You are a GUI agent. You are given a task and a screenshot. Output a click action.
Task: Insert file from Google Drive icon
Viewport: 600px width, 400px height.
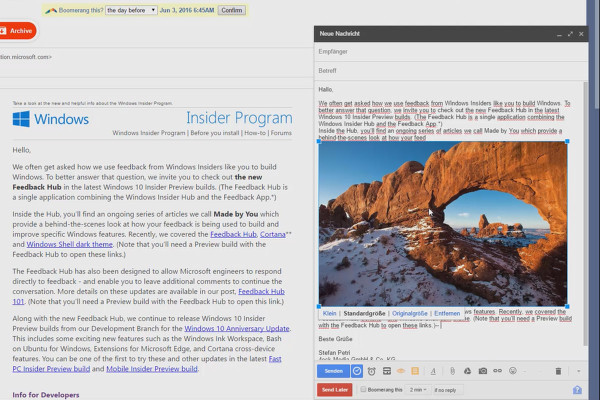[467, 371]
